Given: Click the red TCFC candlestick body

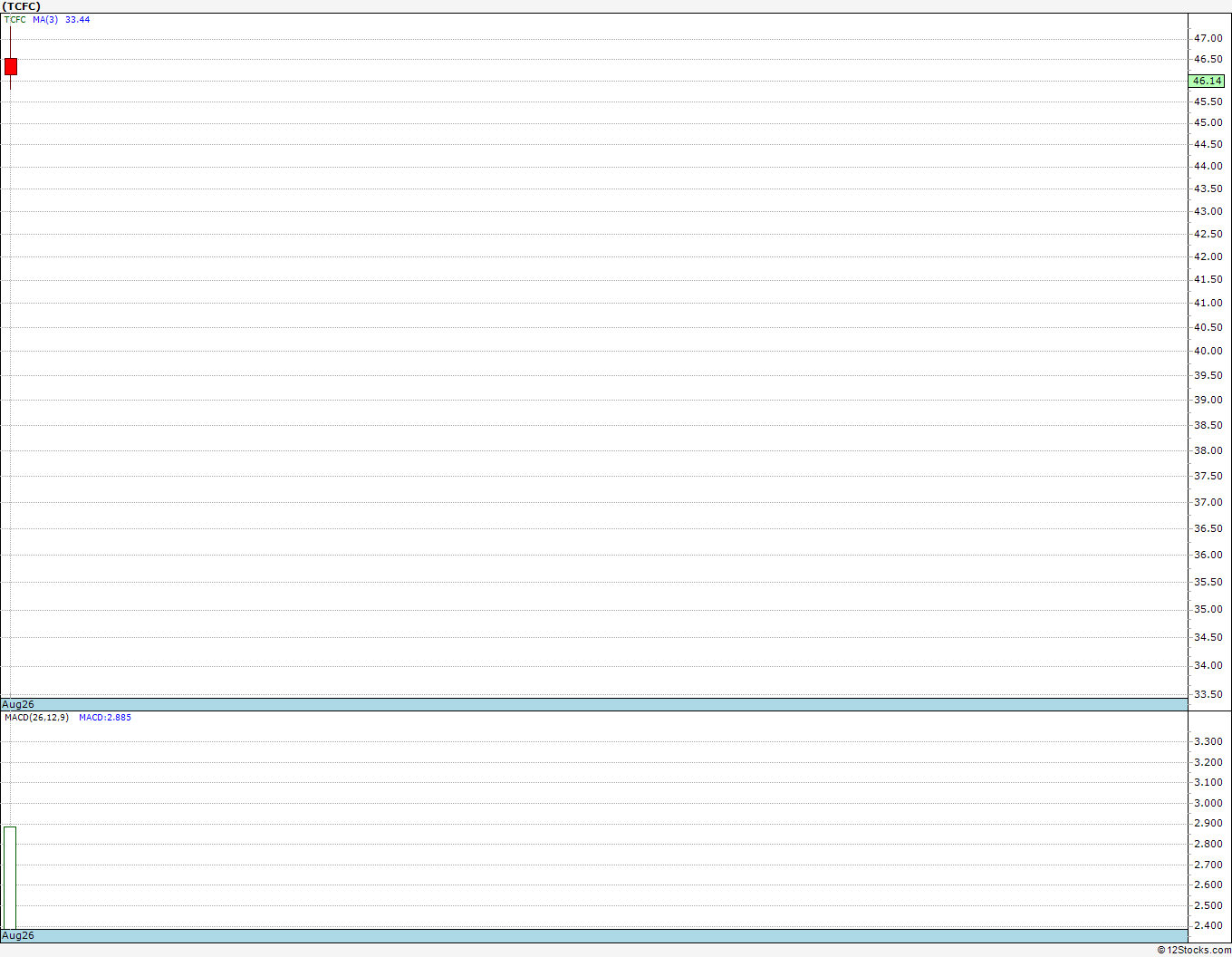Looking at the screenshot, I should [x=11, y=66].
